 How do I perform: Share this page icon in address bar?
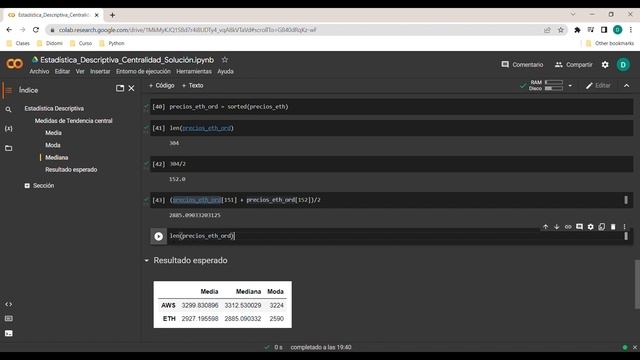click(547, 30)
